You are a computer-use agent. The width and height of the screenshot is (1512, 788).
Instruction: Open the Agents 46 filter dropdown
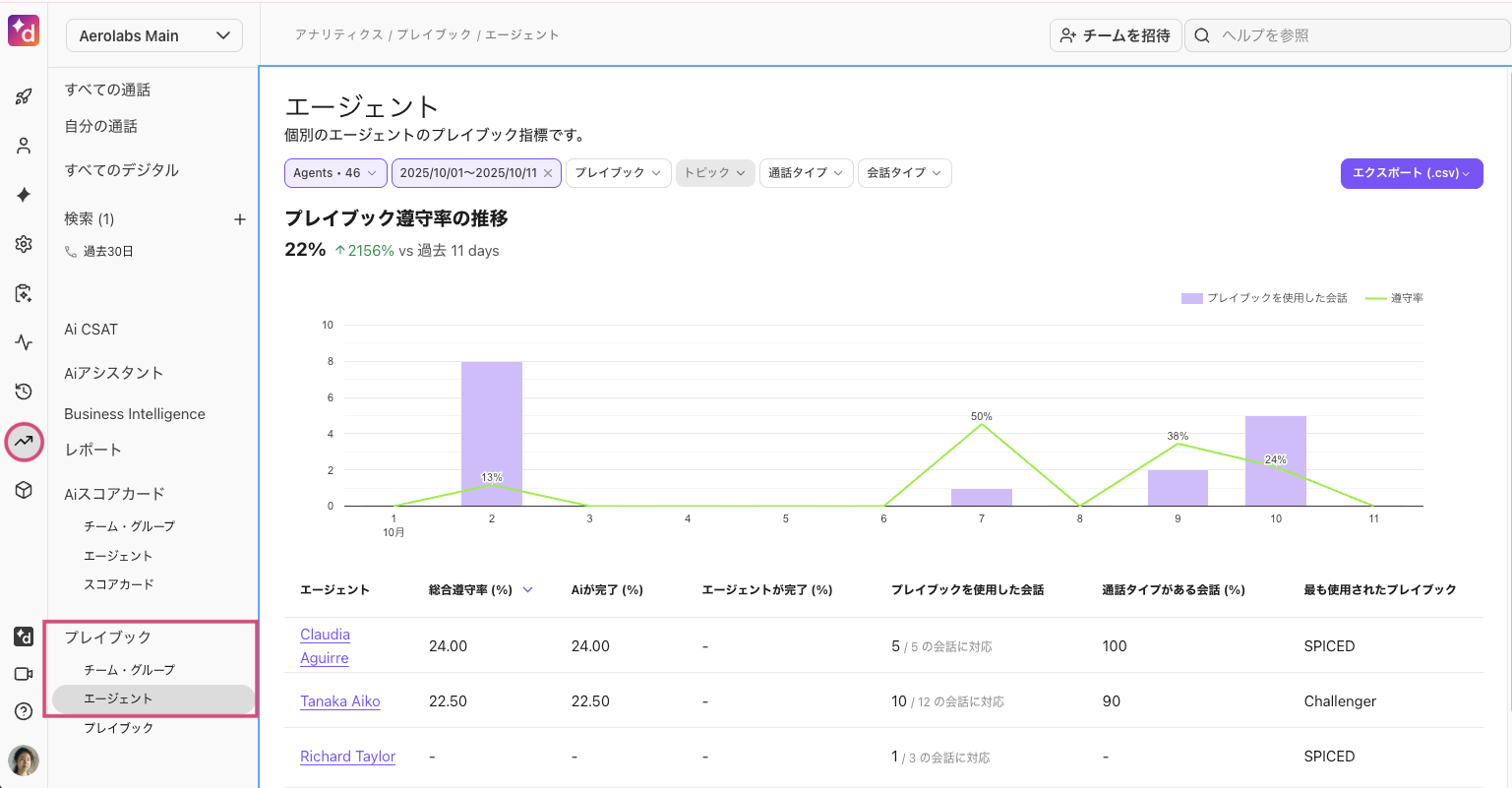tap(334, 173)
